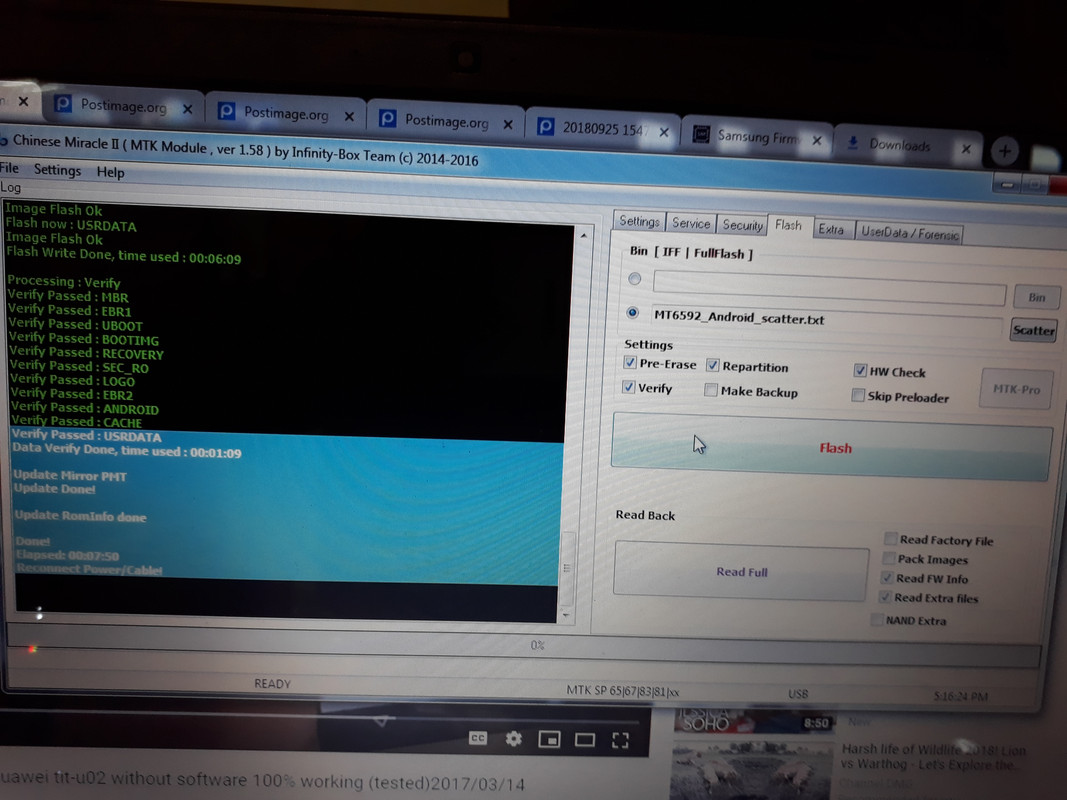Switch to the Samsung Firmware browser tab

click(757, 136)
